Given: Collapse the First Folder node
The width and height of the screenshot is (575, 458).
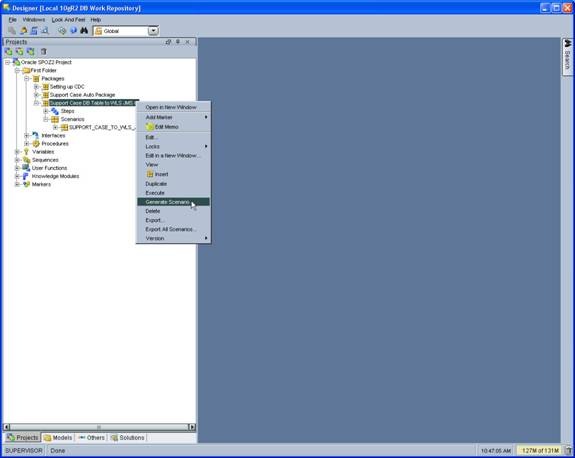Looking at the screenshot, I should click(17, 70).
